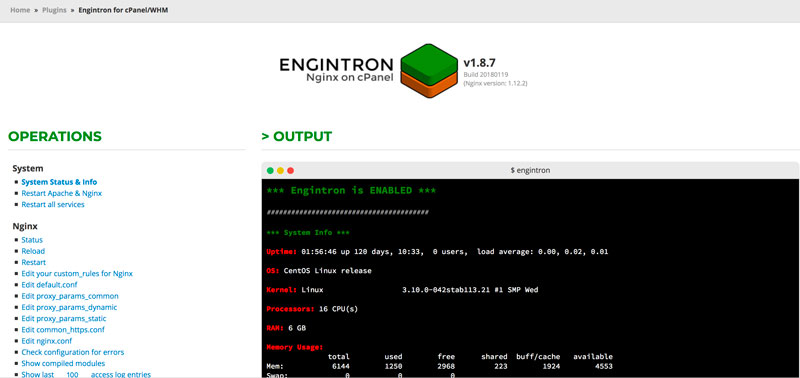Click the buff/cache value 1924
Screen dimensions: 800x378
point(552,366)
